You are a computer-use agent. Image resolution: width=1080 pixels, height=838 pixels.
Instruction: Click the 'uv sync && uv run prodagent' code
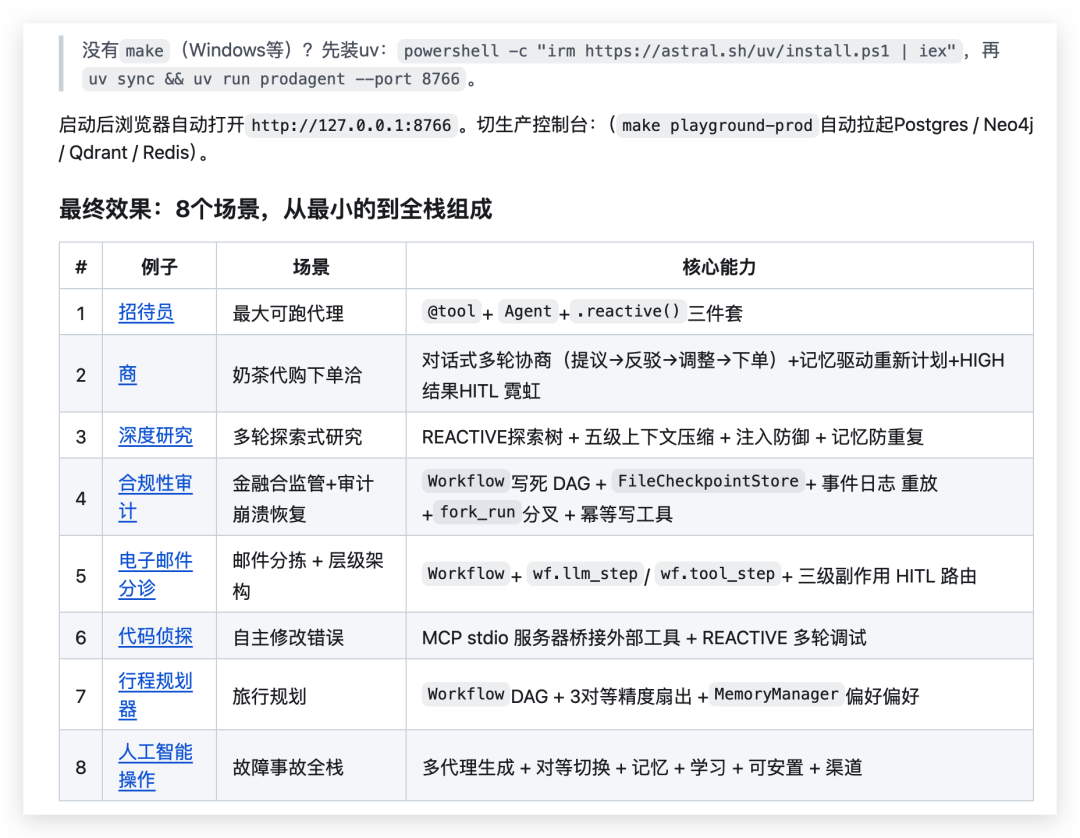coord(273,79)
